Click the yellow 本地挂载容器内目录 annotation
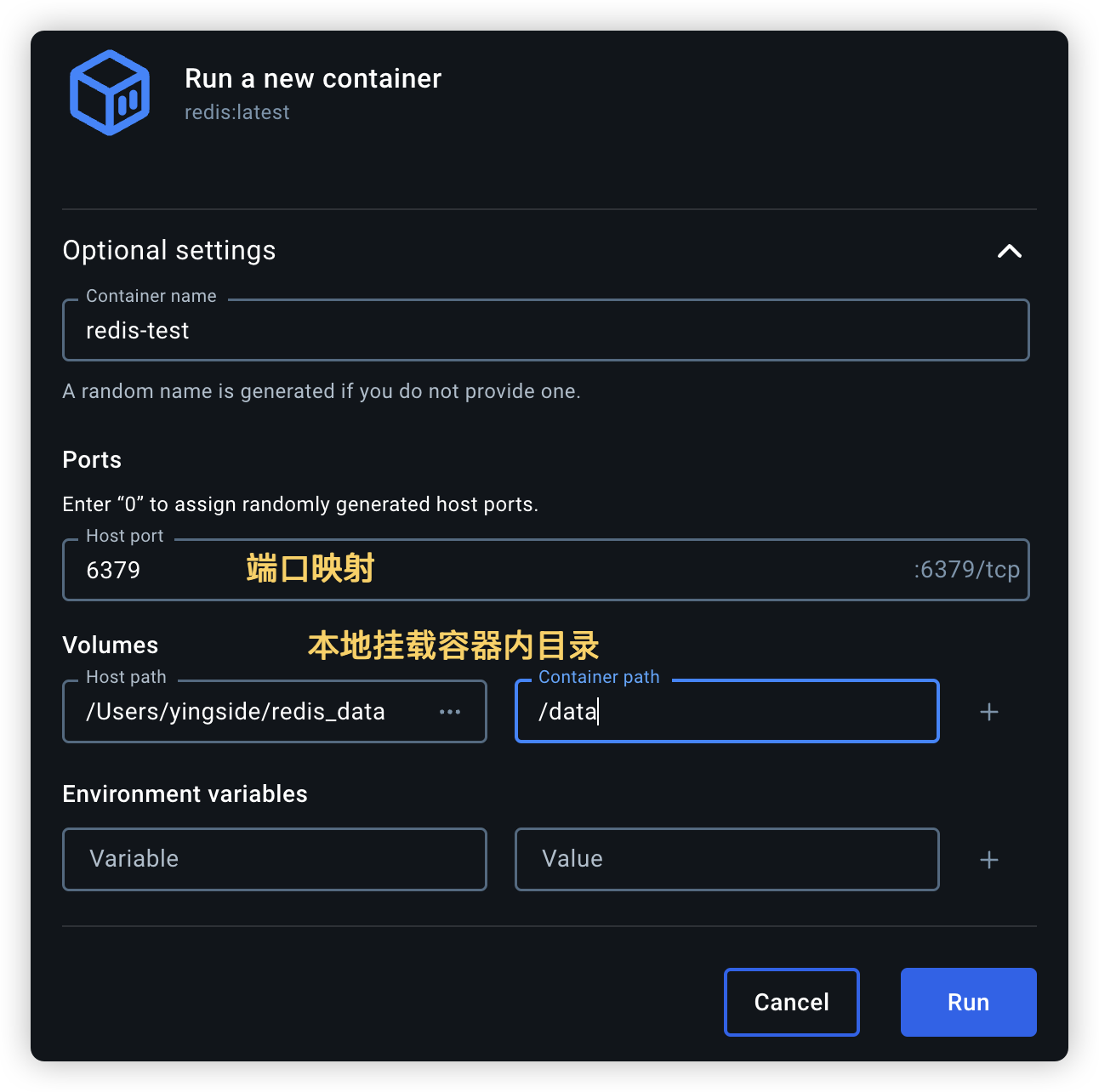The width and height of the screenshot is (1099, 1092). tap(453, 646)
